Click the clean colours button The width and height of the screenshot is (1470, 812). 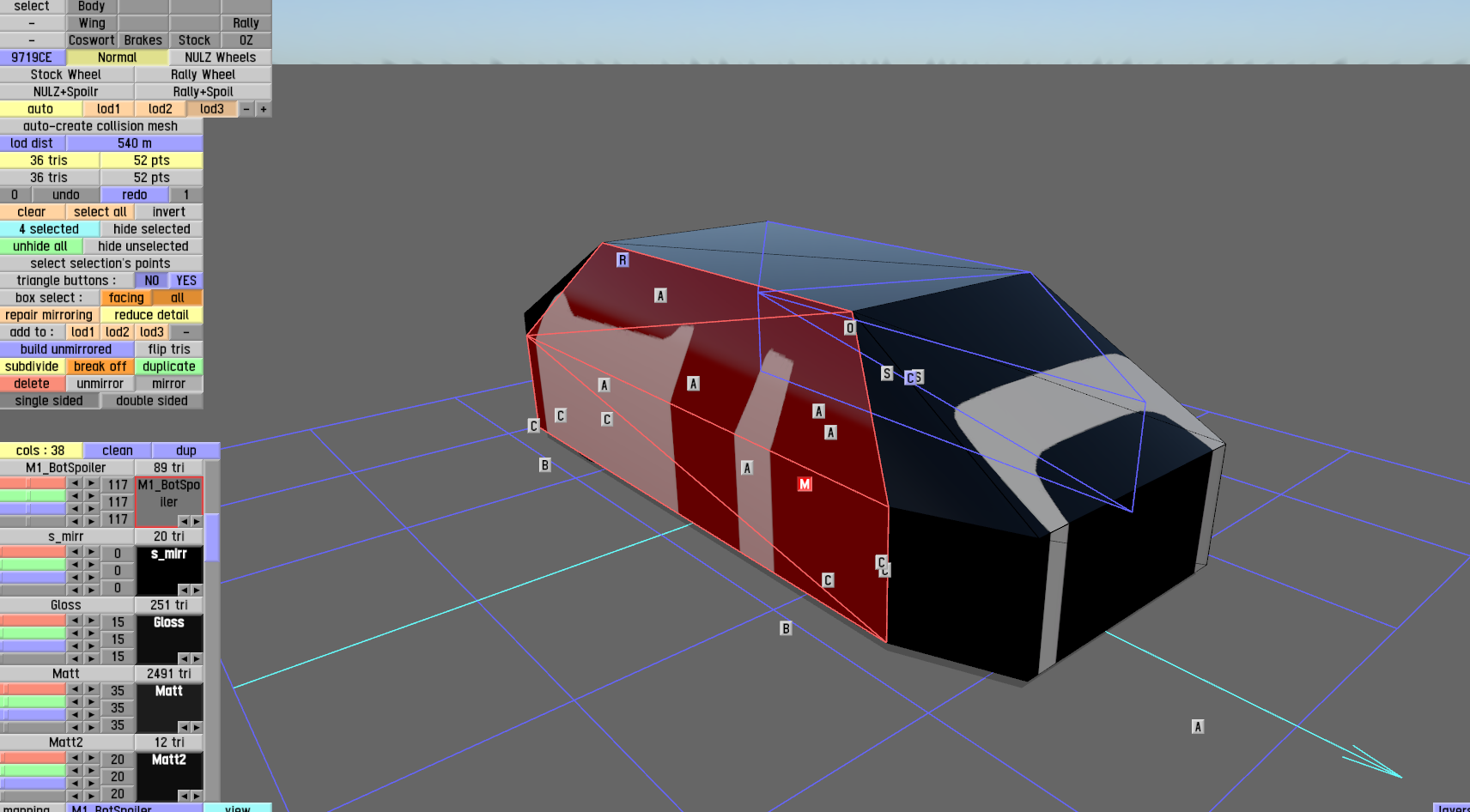pyautogui.click(x=118, y=451)
